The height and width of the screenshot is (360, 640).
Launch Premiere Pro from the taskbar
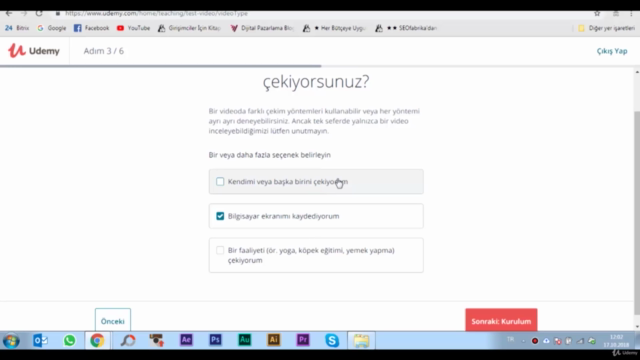tap(303, 340)
